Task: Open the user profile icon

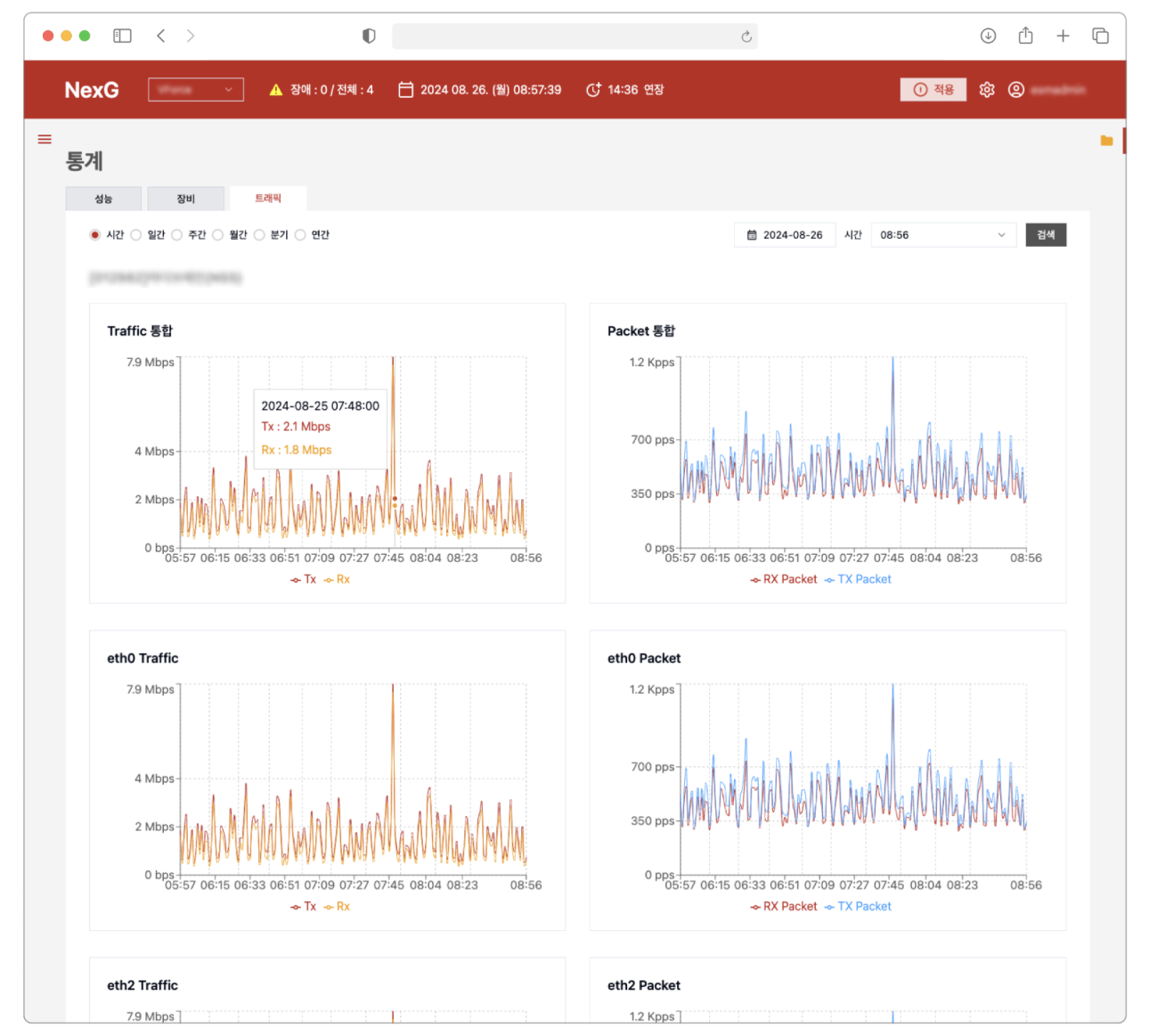Action: 1015,90
